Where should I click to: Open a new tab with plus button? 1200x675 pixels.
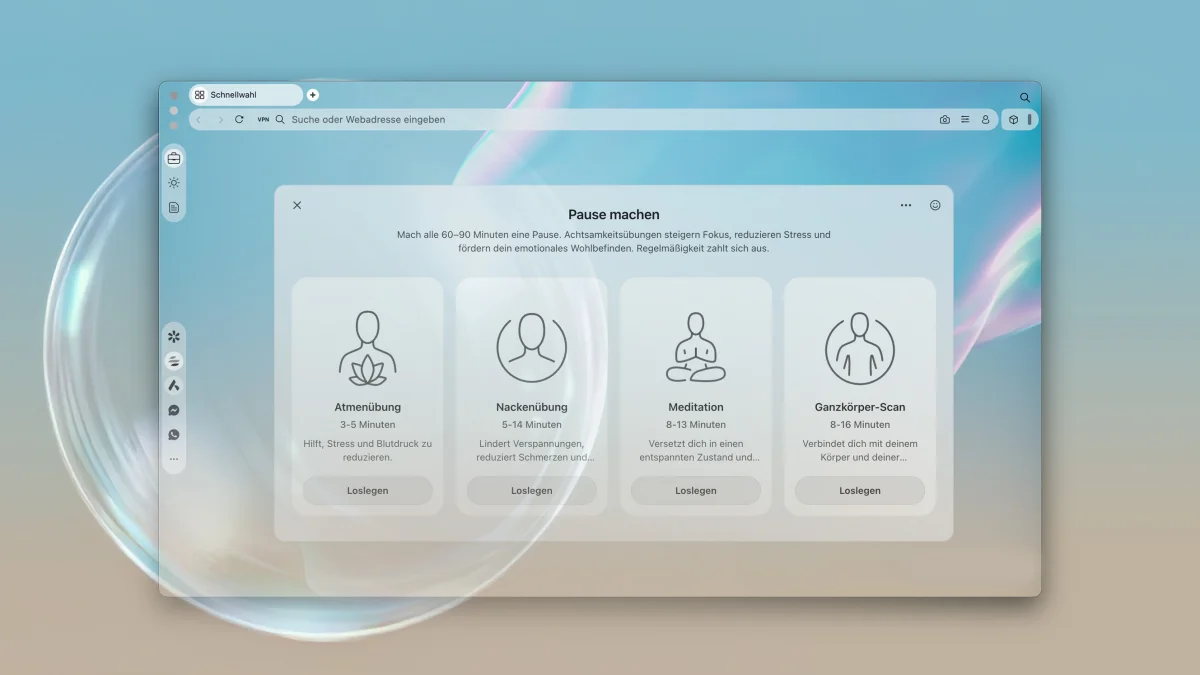[x=313, y=95]
